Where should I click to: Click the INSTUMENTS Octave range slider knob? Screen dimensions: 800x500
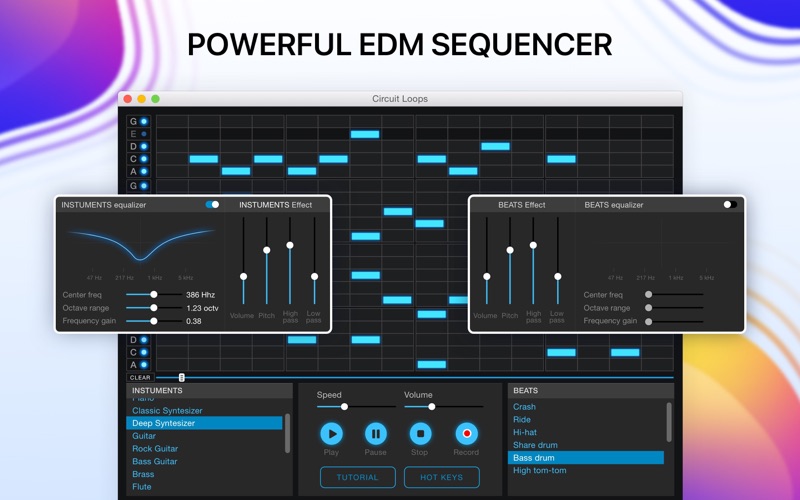click(154, 308)
